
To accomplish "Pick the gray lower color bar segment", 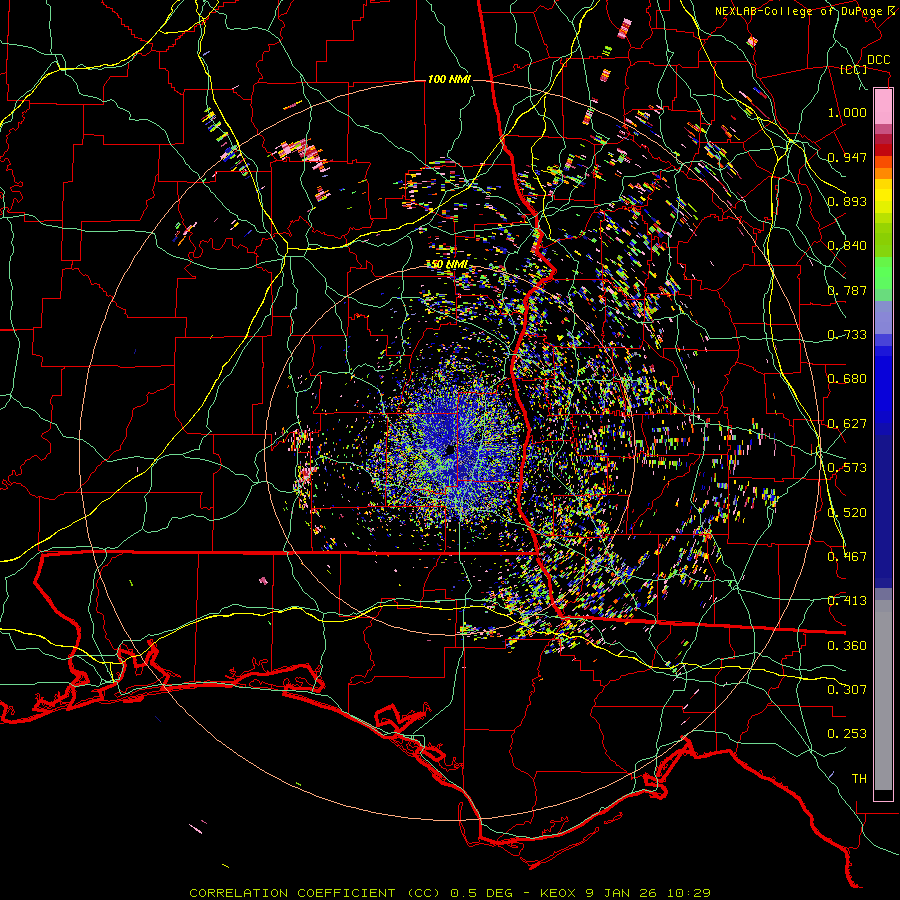I will coord(883,695).
